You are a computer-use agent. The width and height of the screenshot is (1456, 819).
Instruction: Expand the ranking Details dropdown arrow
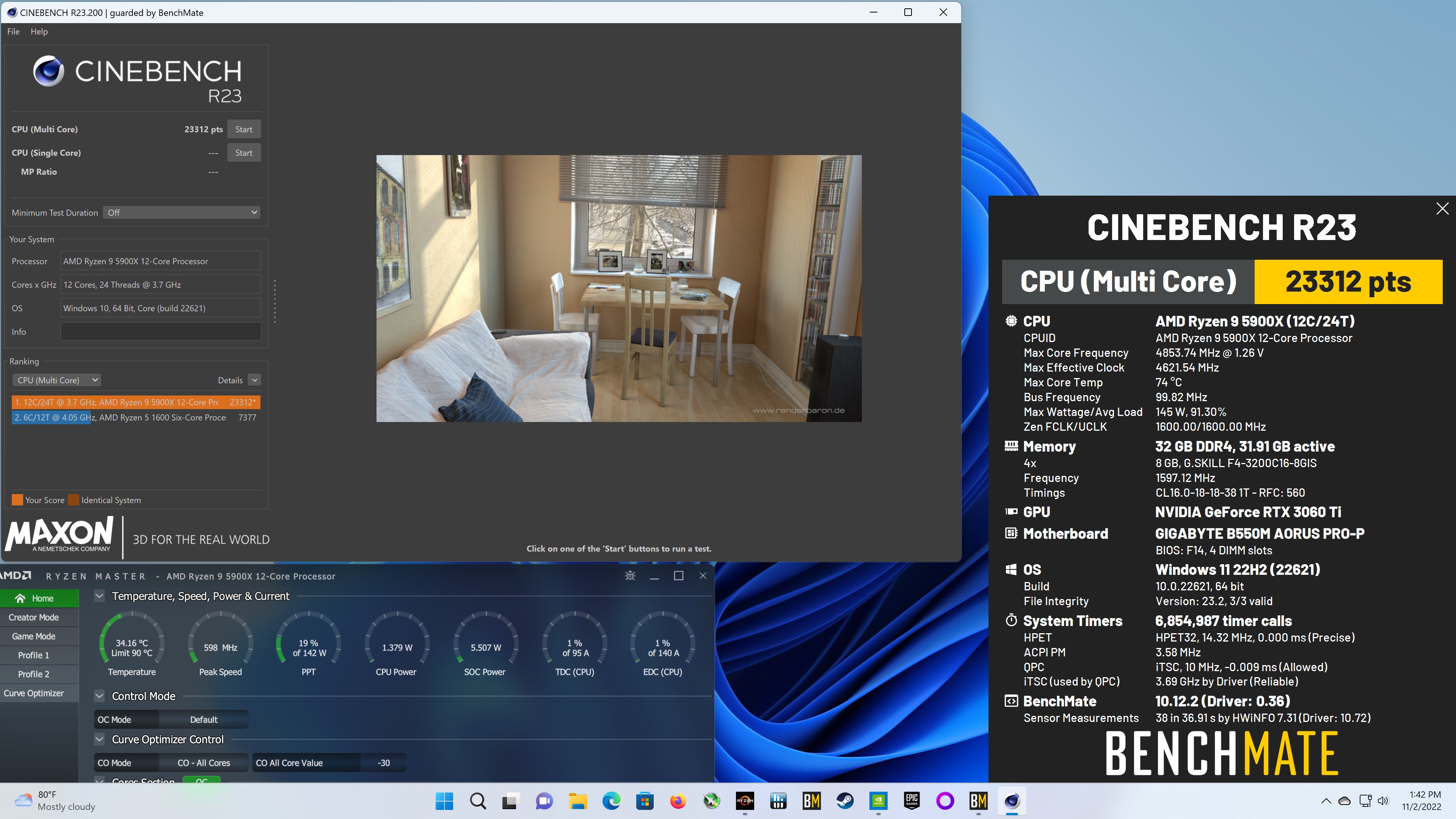coord(254,380)
